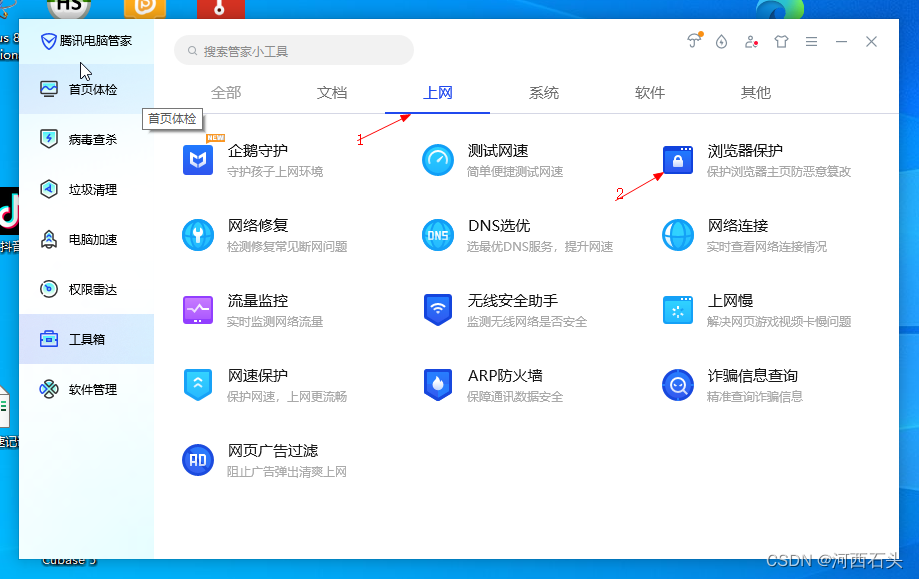Click the 诈骗信息查询 title text
This screenshot has width=919, height=579.
(x=753, y=376)
